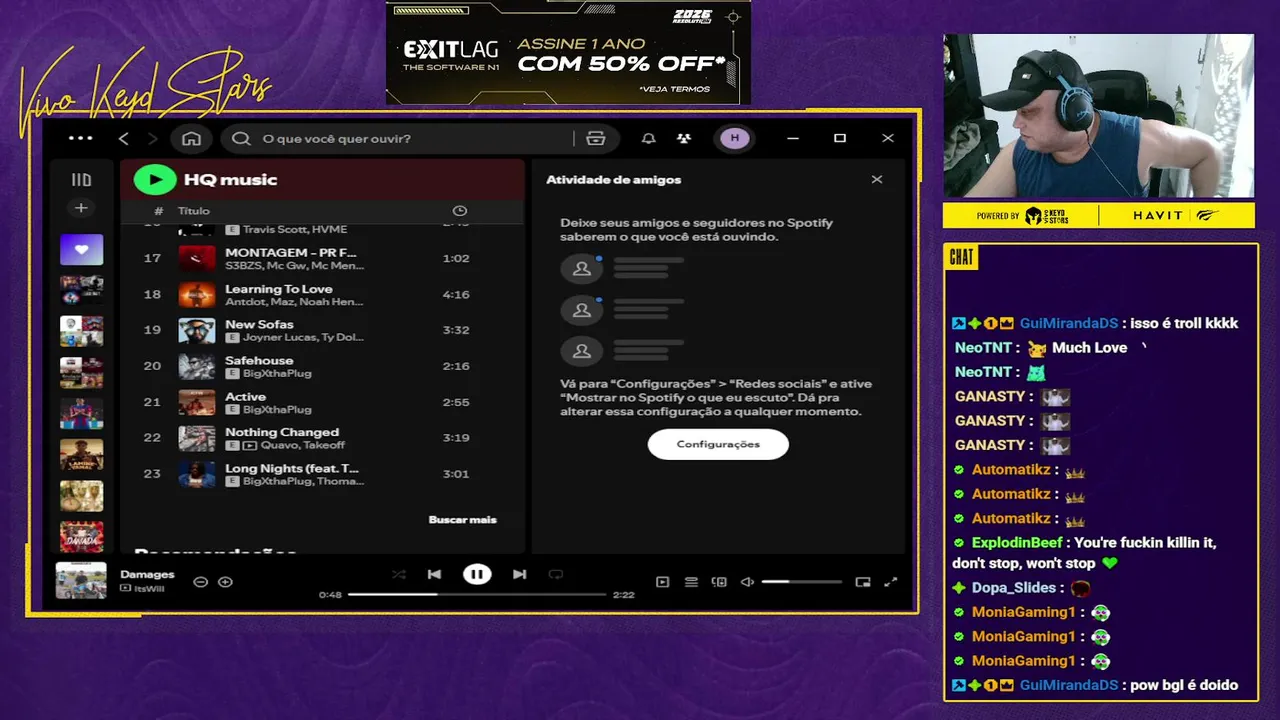The height and width of the screenshot is (720, 1280).
Task: Enter fullscreen player view
Action: [891, 582]
